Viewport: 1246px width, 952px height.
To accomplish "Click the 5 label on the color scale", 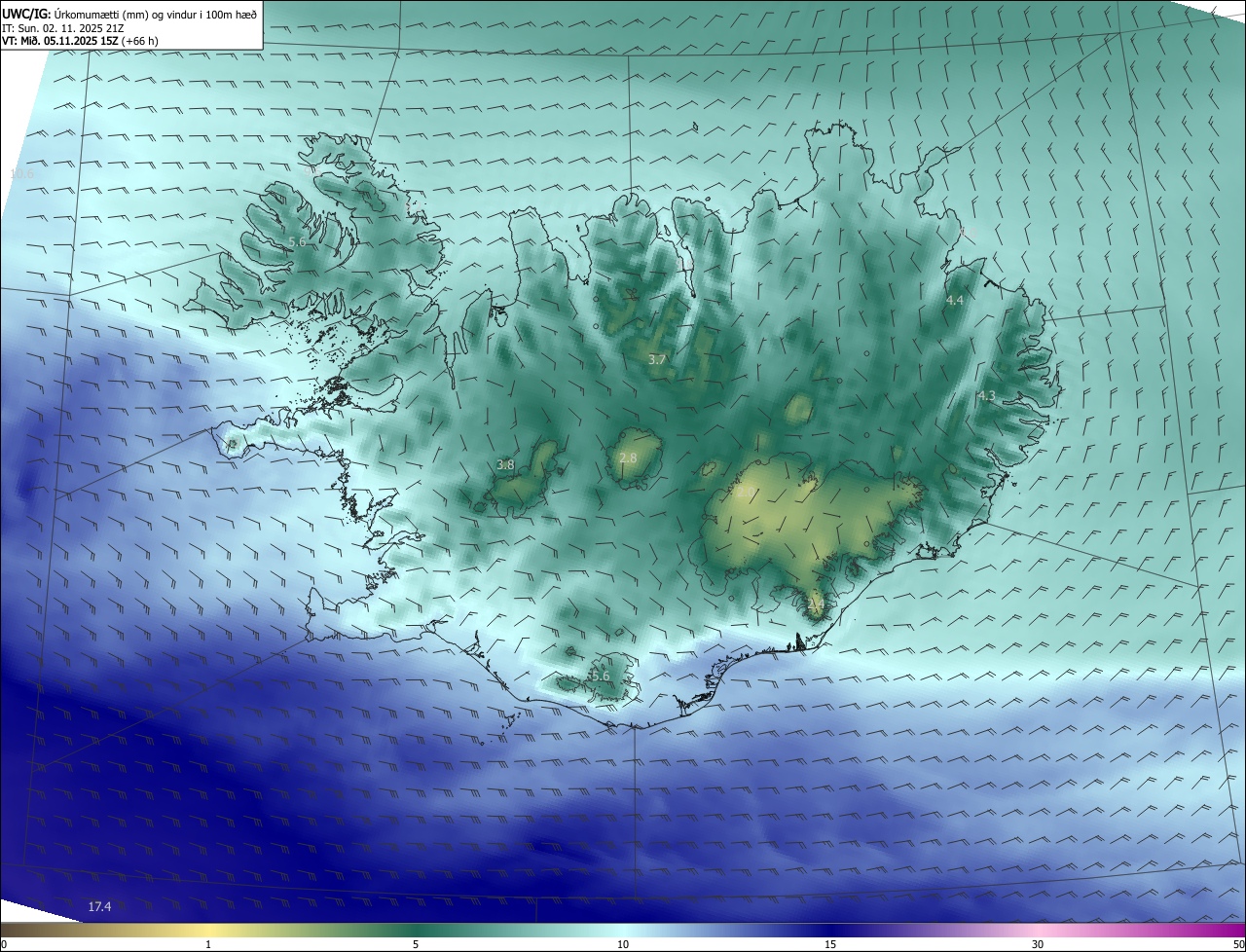I will point(416,945).
